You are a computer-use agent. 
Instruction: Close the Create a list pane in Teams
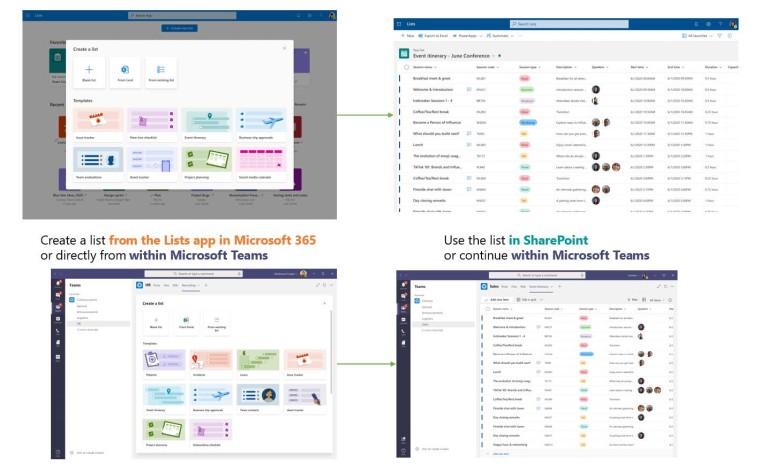pos(325,303)
